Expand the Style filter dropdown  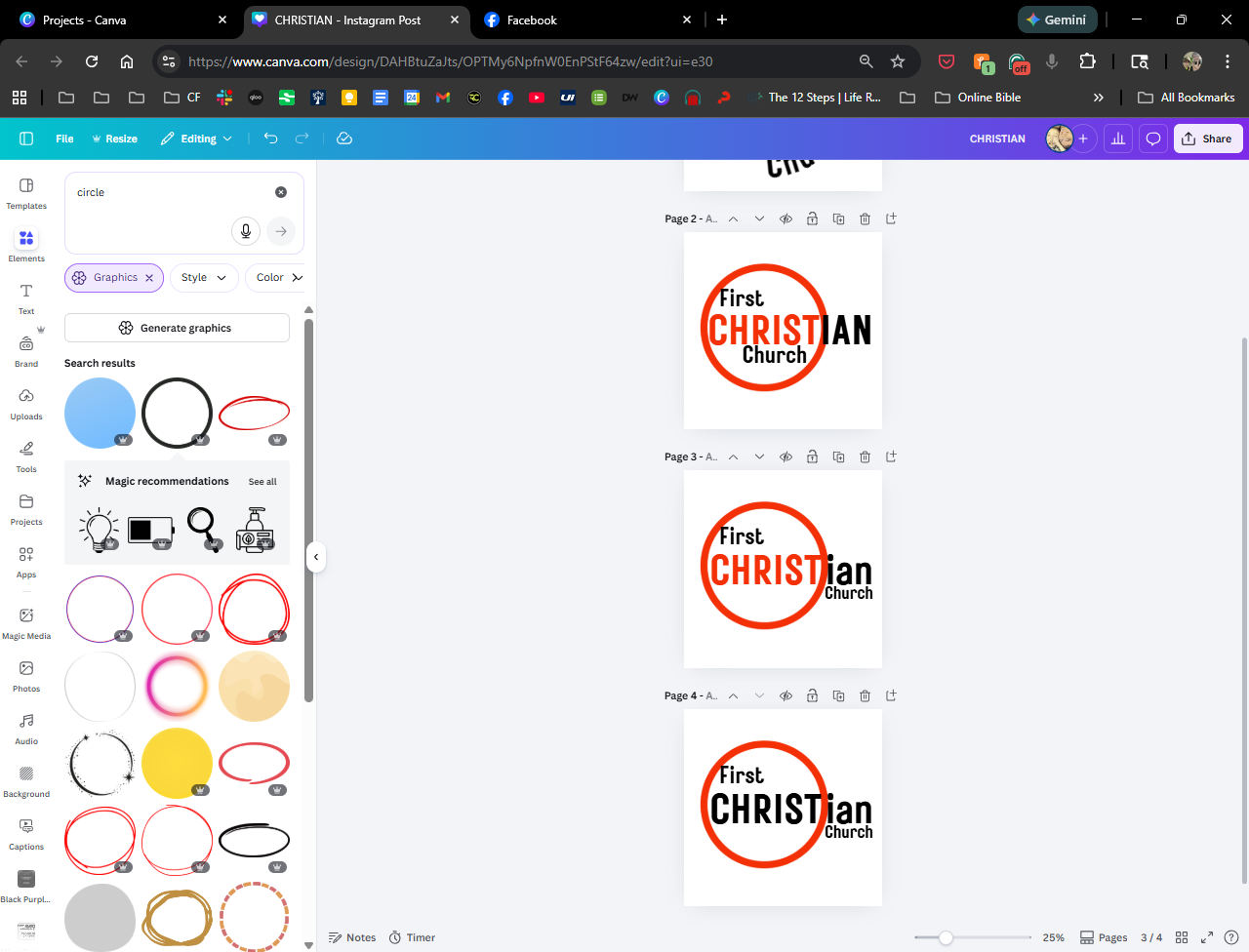coord(204,278)
